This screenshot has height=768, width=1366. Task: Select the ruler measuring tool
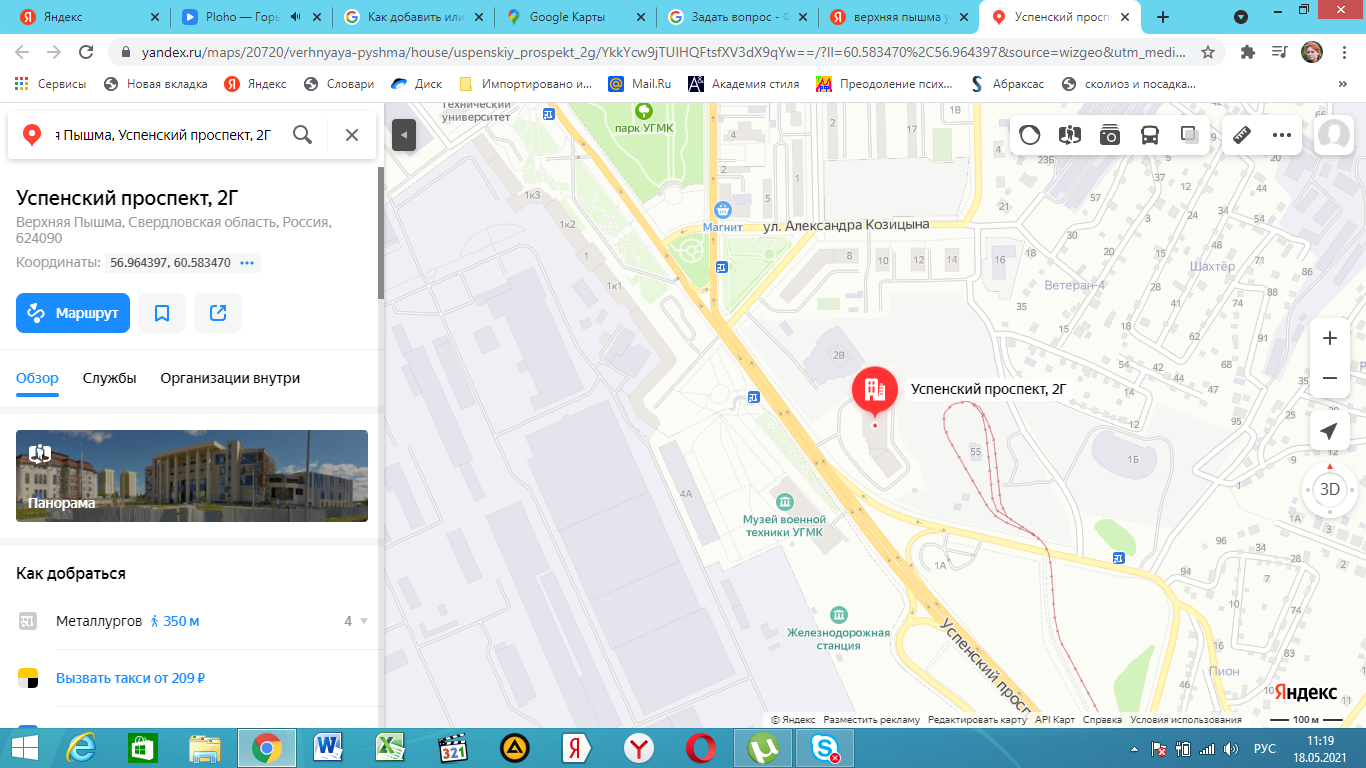pos(1242,135)
